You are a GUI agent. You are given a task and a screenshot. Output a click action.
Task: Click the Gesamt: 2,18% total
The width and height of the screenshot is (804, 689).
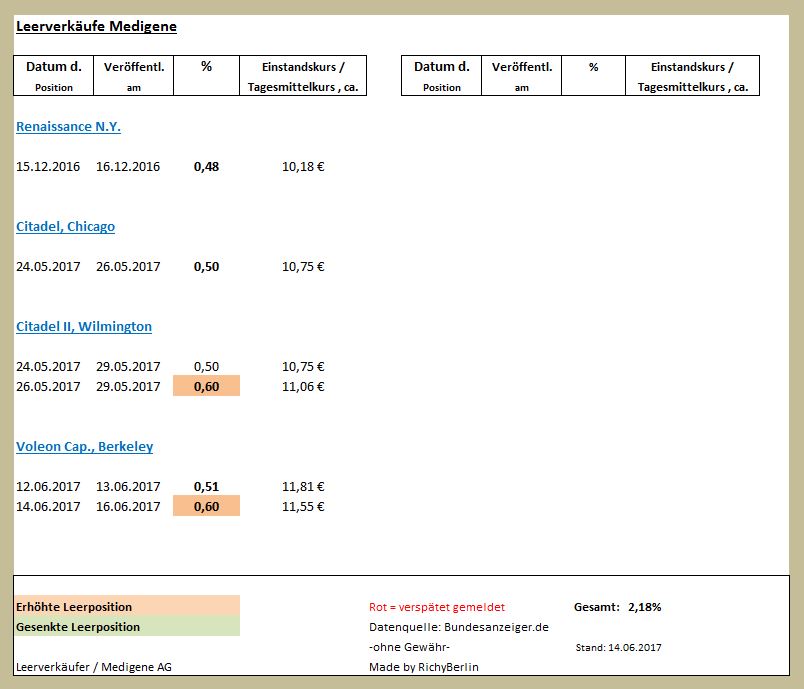617,607
